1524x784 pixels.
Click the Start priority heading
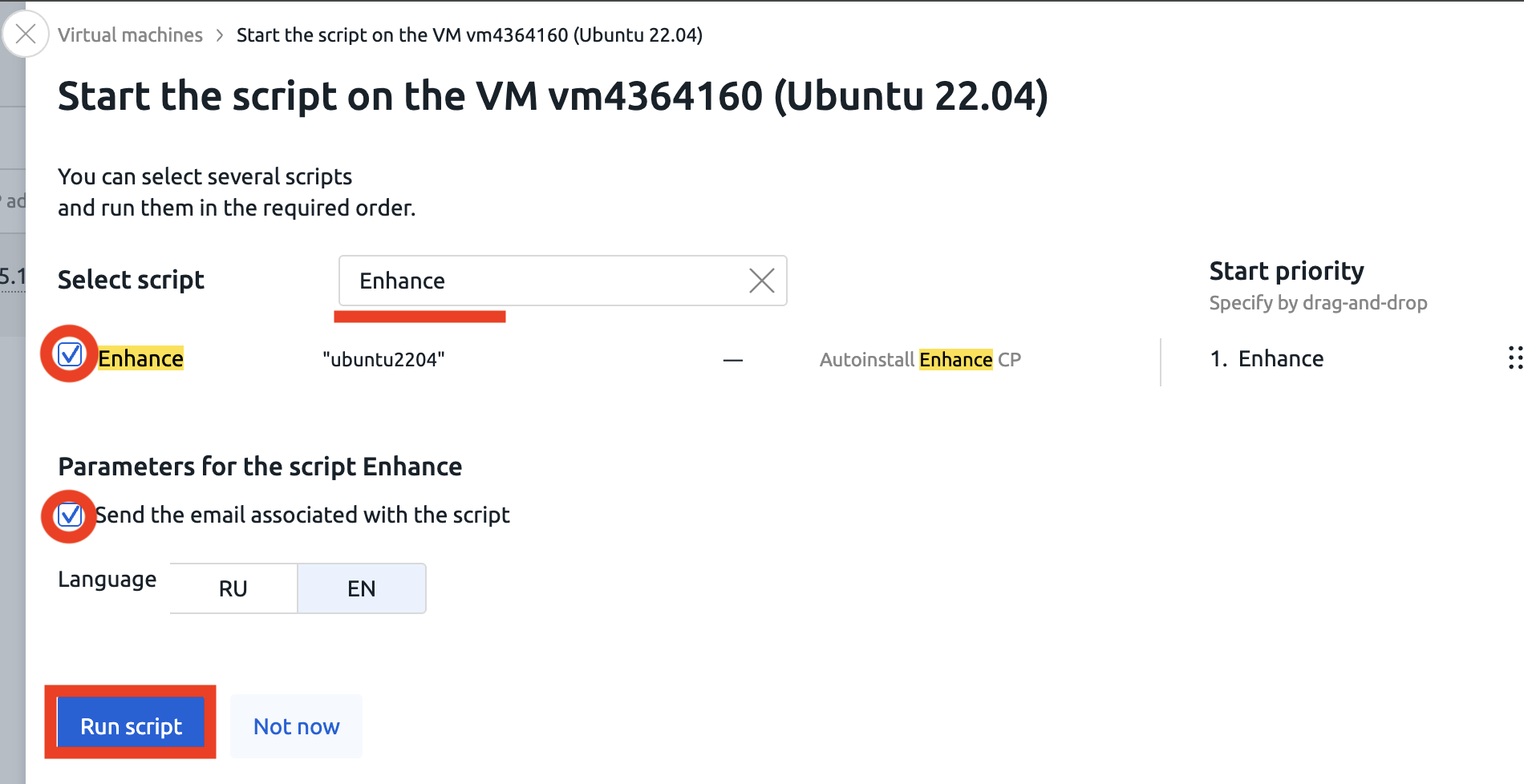[1287, 271]
